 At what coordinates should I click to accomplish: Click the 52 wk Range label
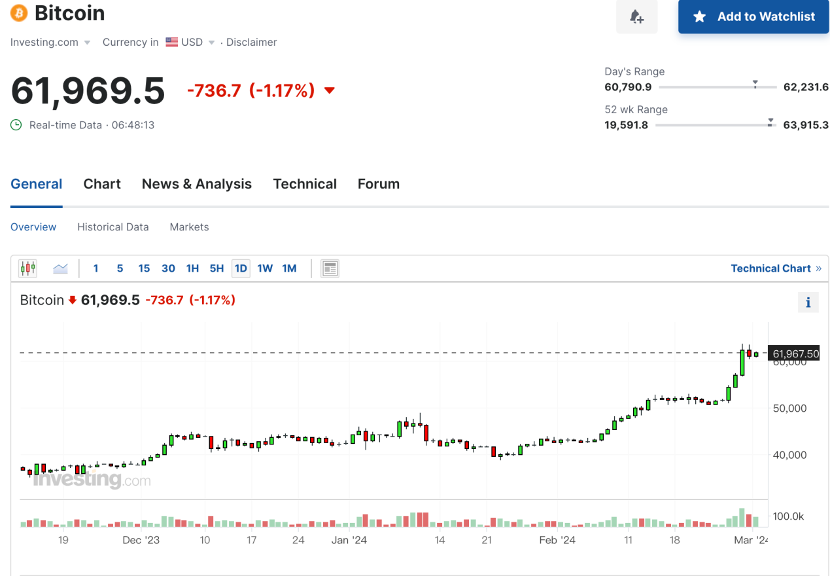tap(636, 110)
